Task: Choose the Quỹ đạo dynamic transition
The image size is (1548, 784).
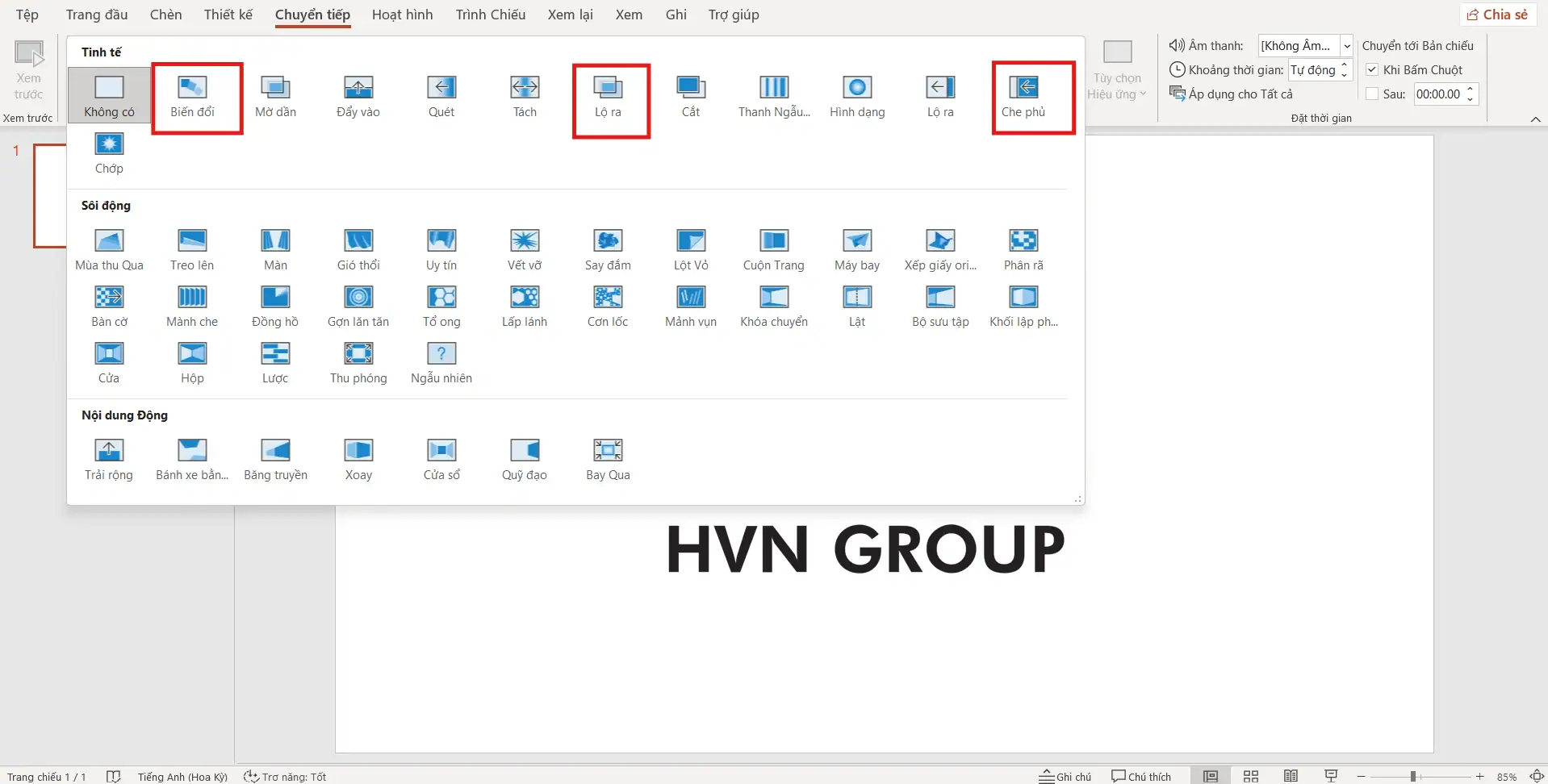Action: (x=525, y=460)
